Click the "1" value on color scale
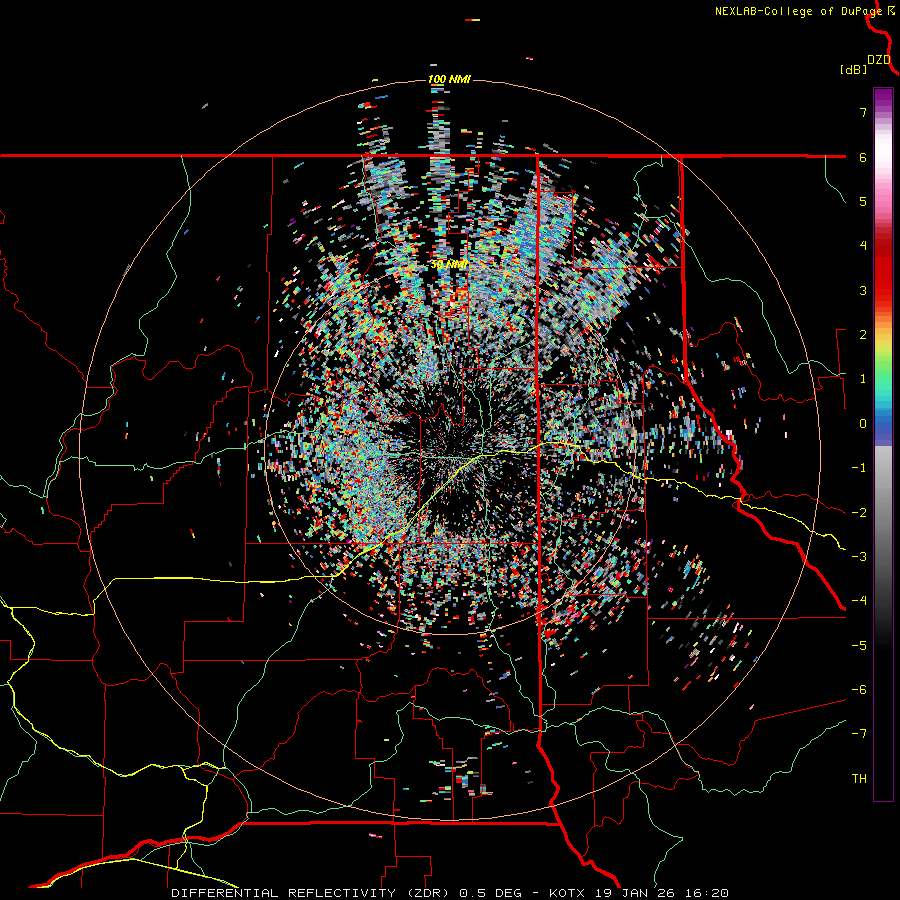The height and width of the screenshot is (900, 900). coord(863,379)
